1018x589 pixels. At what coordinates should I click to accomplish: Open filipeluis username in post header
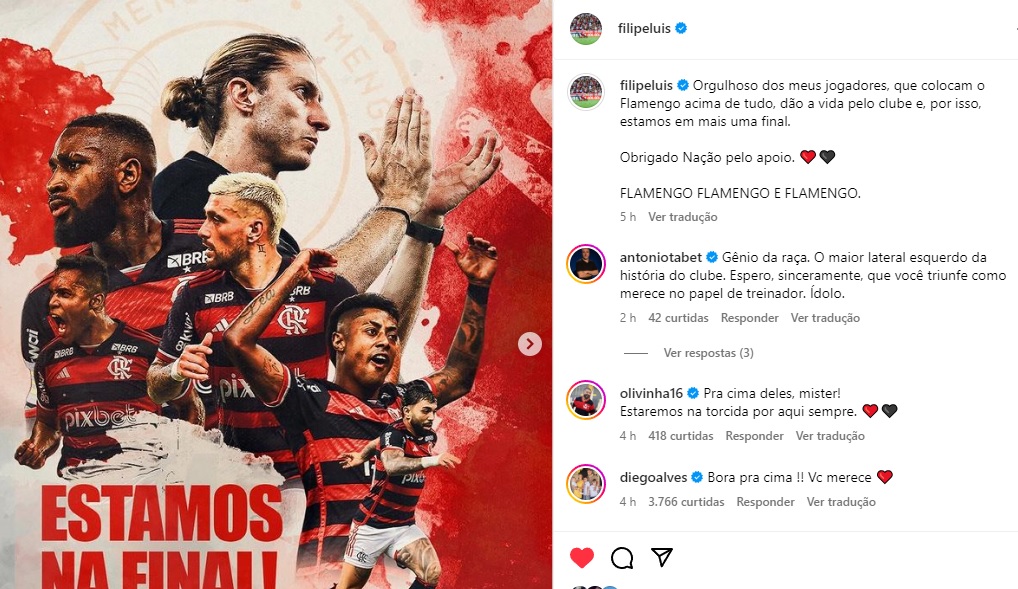tap(644, 29)
